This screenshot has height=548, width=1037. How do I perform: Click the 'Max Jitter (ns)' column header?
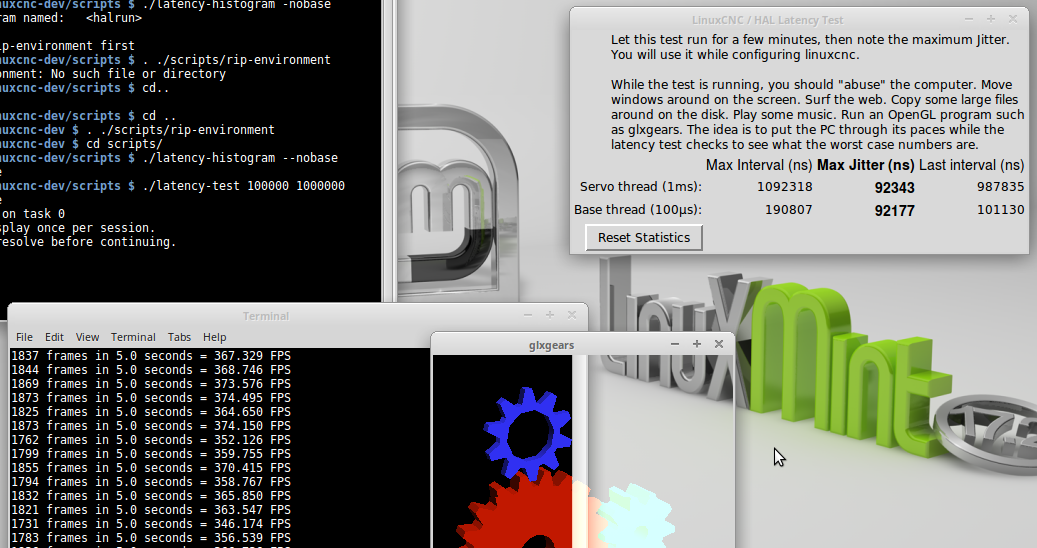pyautogui.click(x=866, y=165)
